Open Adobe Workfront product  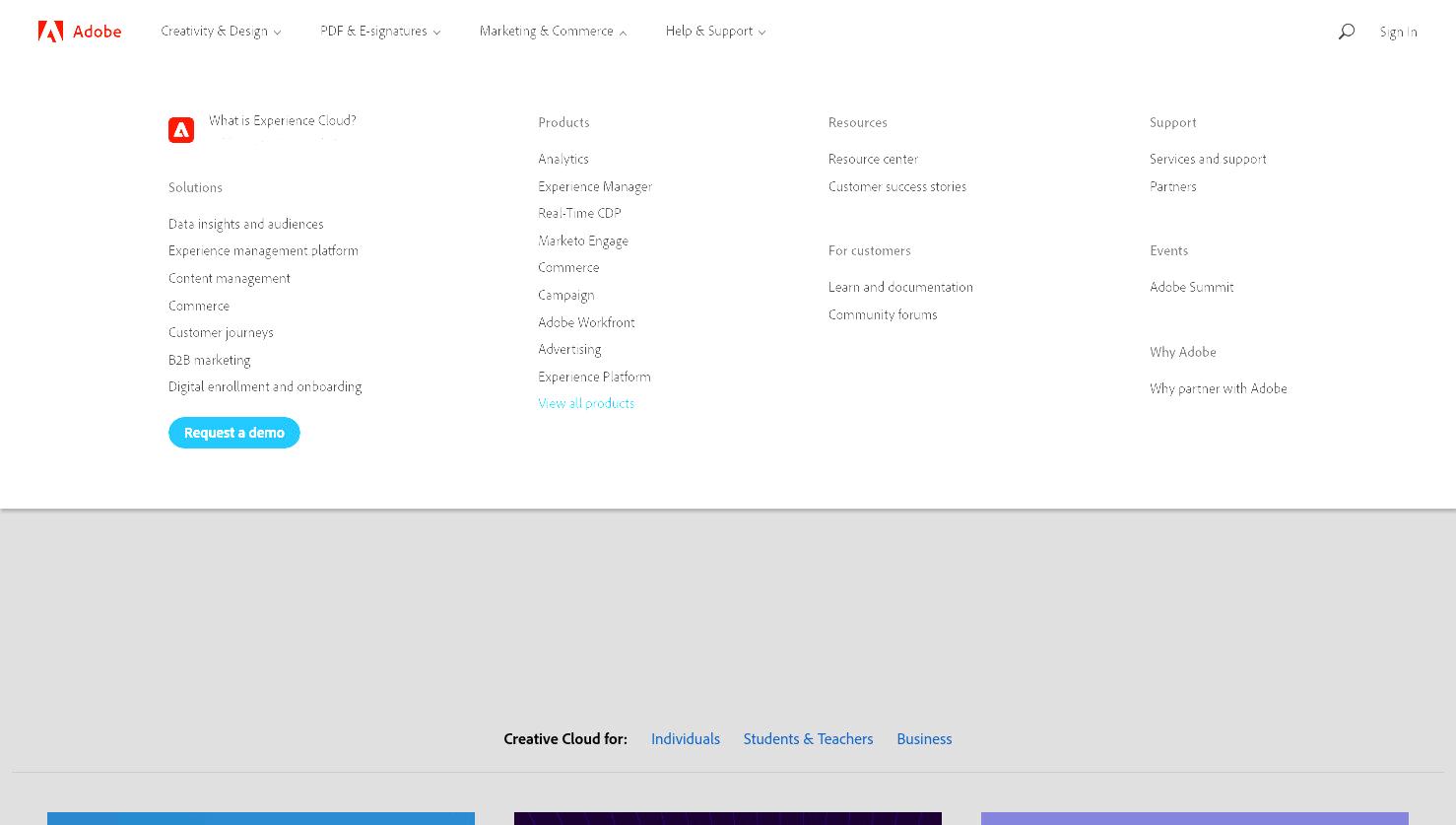(586, 322)
